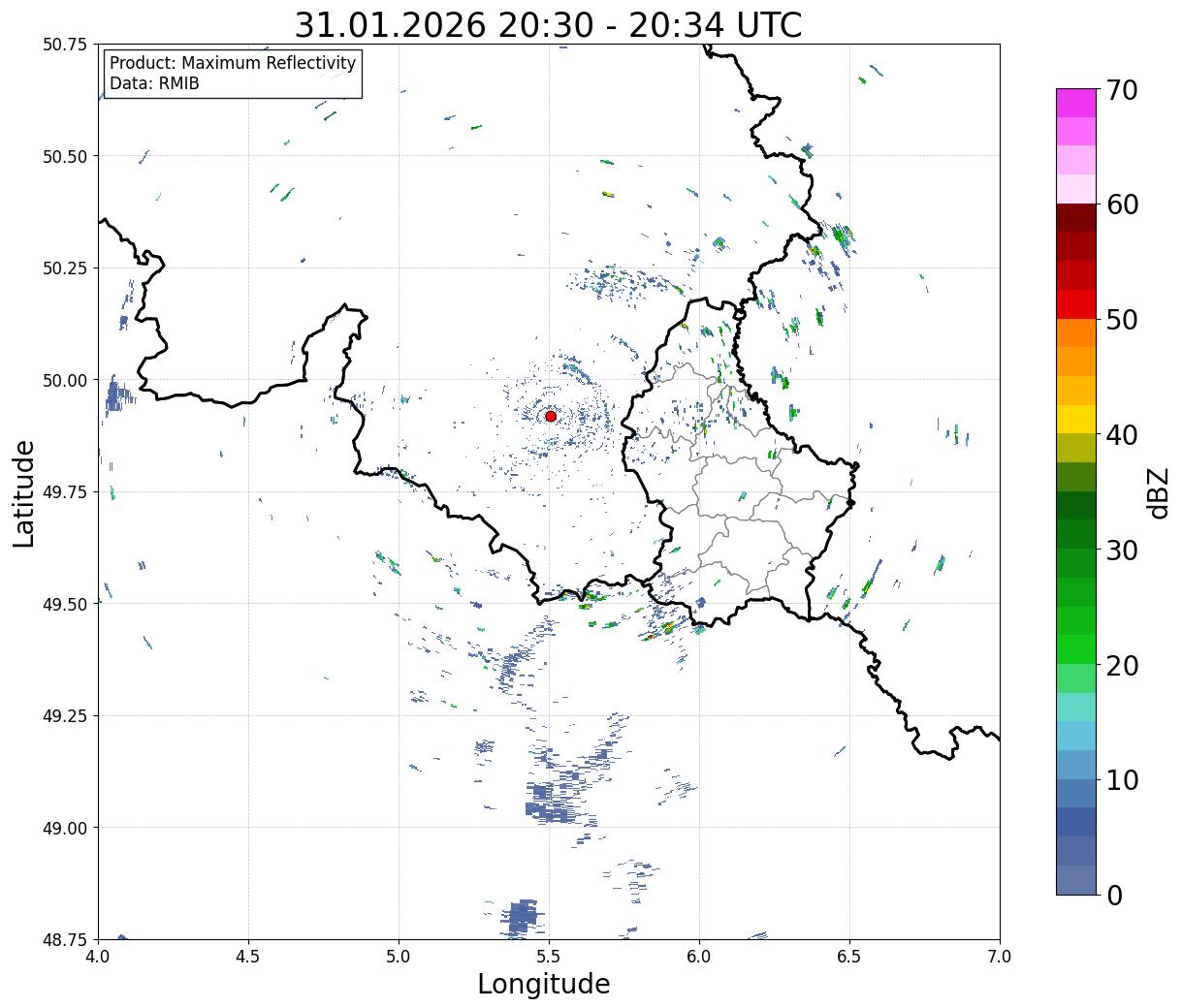The height and width of the screenshot is (1008, 1182).
Task: Click the 'Product: Maximum Reflectivity' label
Action: (233, 63)
